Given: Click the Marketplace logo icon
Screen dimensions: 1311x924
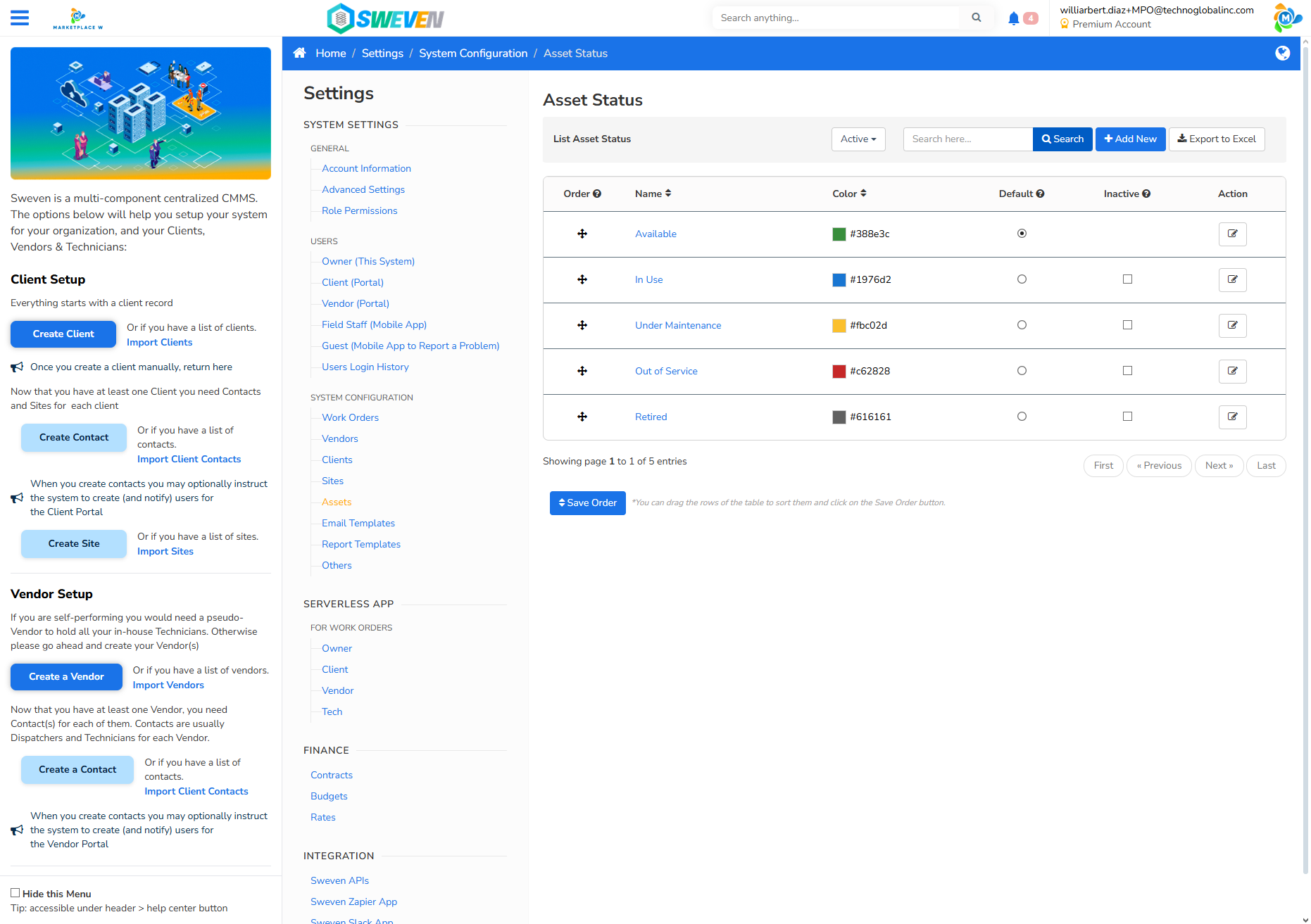Looking at the screenshot, I should point(78,18).
